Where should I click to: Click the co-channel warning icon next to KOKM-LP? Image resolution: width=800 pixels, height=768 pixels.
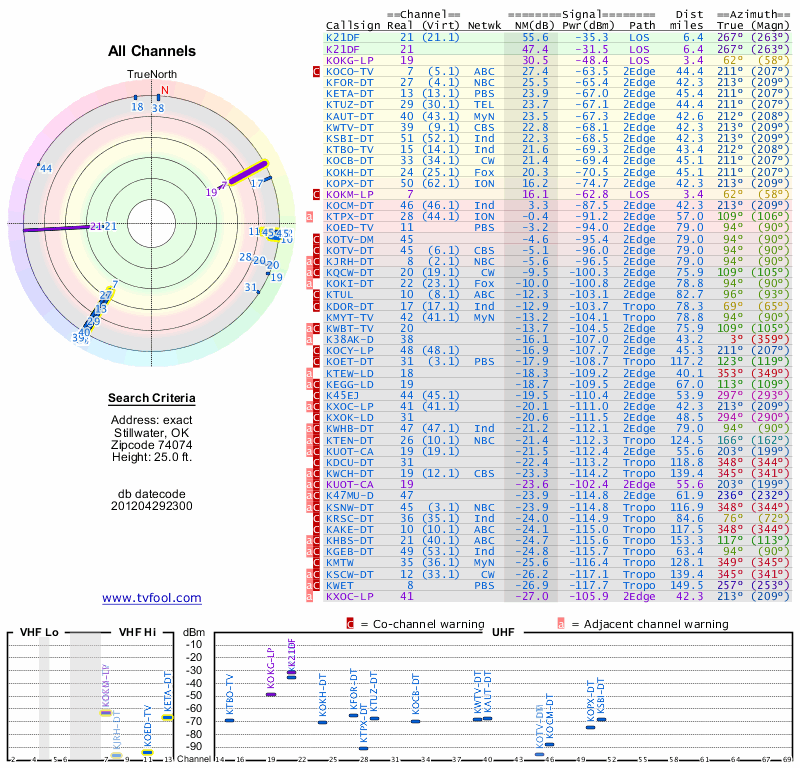pyautogui.click(x=317, y=193)
